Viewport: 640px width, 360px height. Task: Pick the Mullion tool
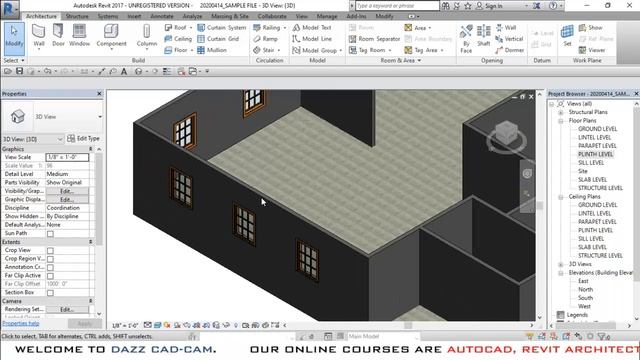[212, 50]
